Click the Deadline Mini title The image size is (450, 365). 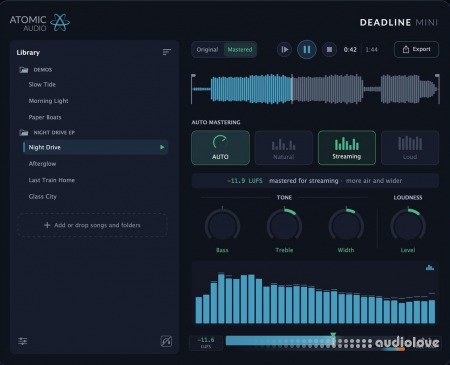399,22
